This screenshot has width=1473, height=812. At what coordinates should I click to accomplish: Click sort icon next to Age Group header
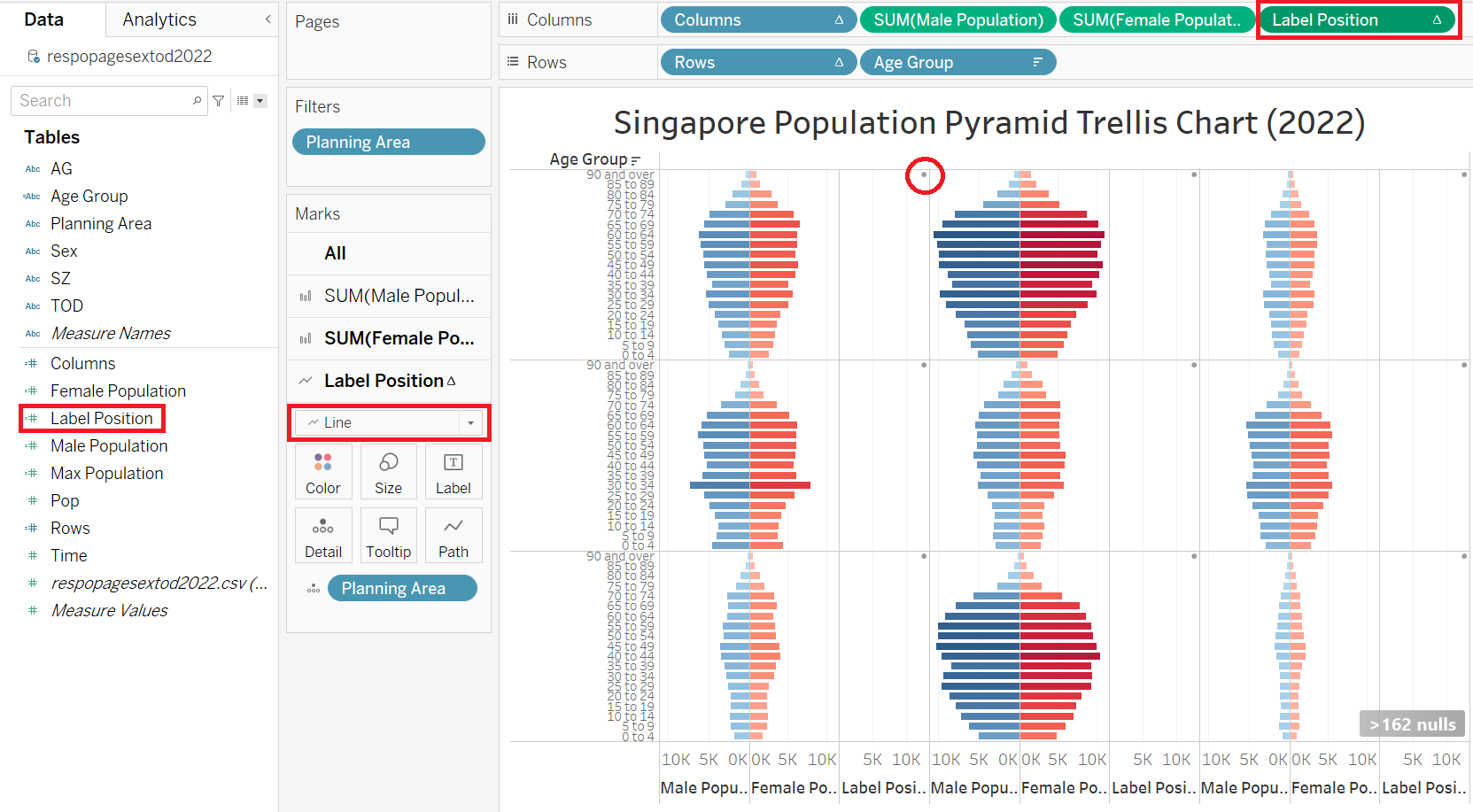click(636, 160)
